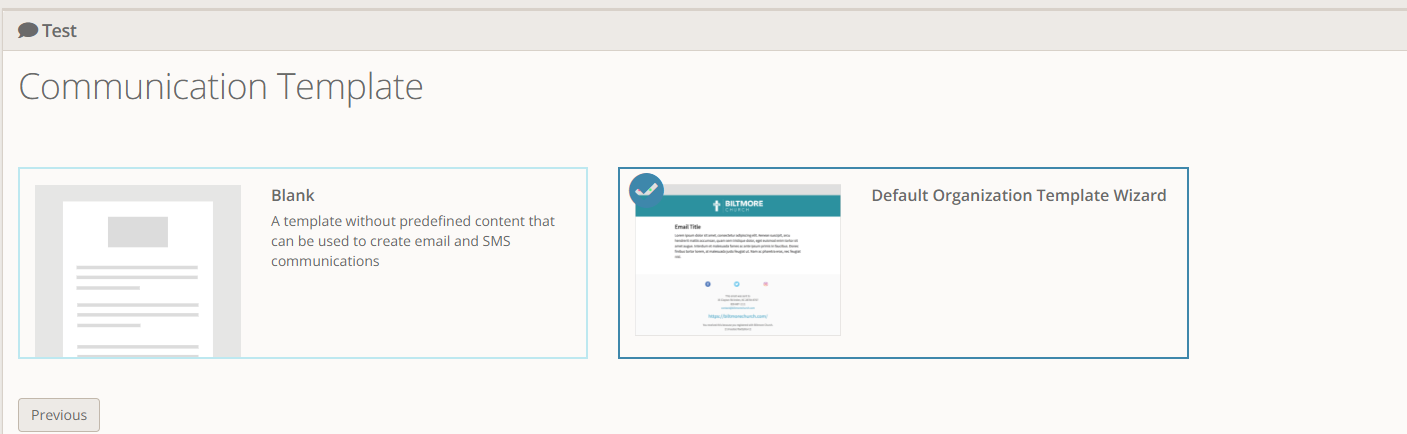Click the cross icon in Biltmore logo
This screenshot has height=434, width=1407.
(716, 206)
